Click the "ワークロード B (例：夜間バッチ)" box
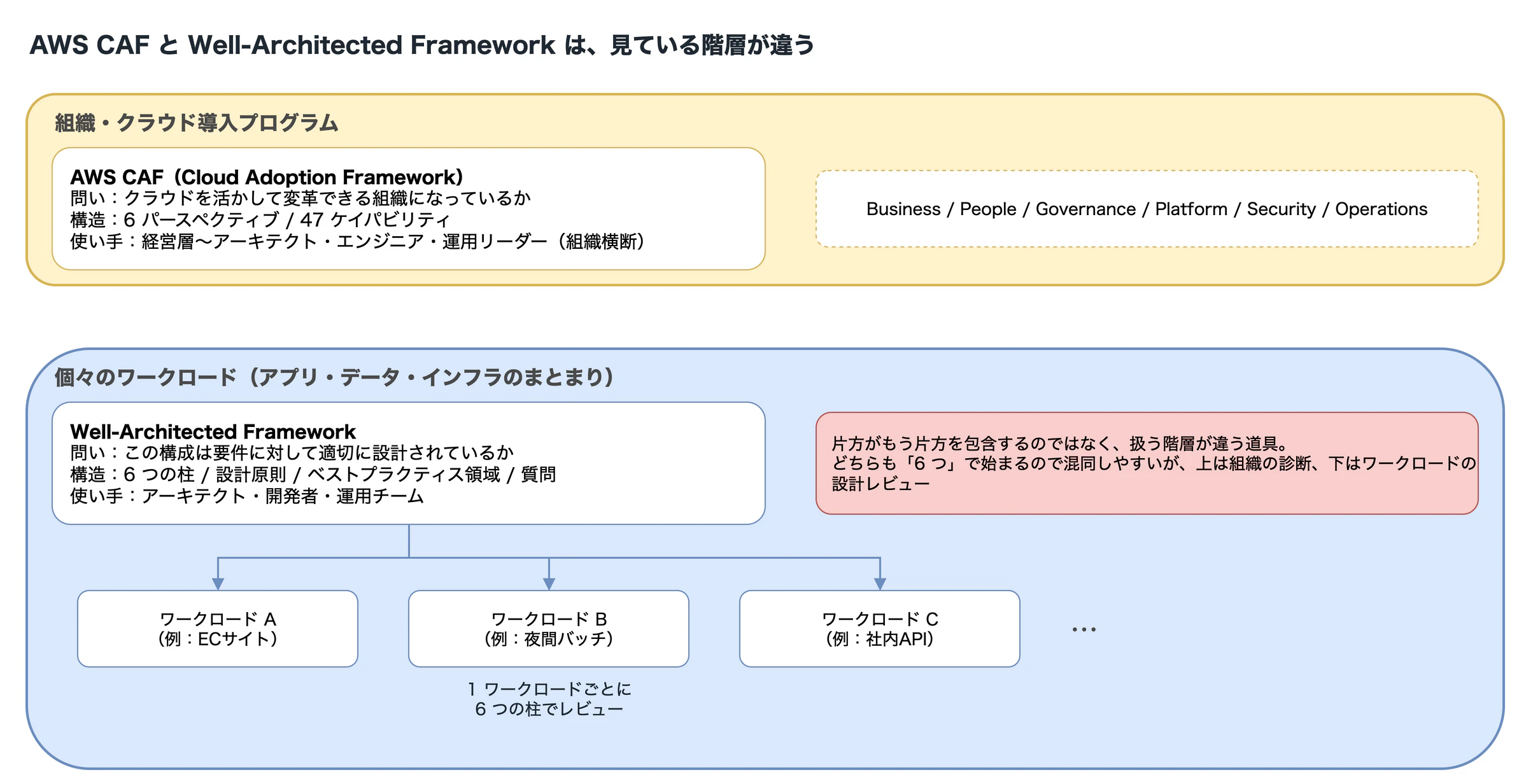Image resolution: width=1519 pixels, height=784 pixels. click(x=549, y=629)
